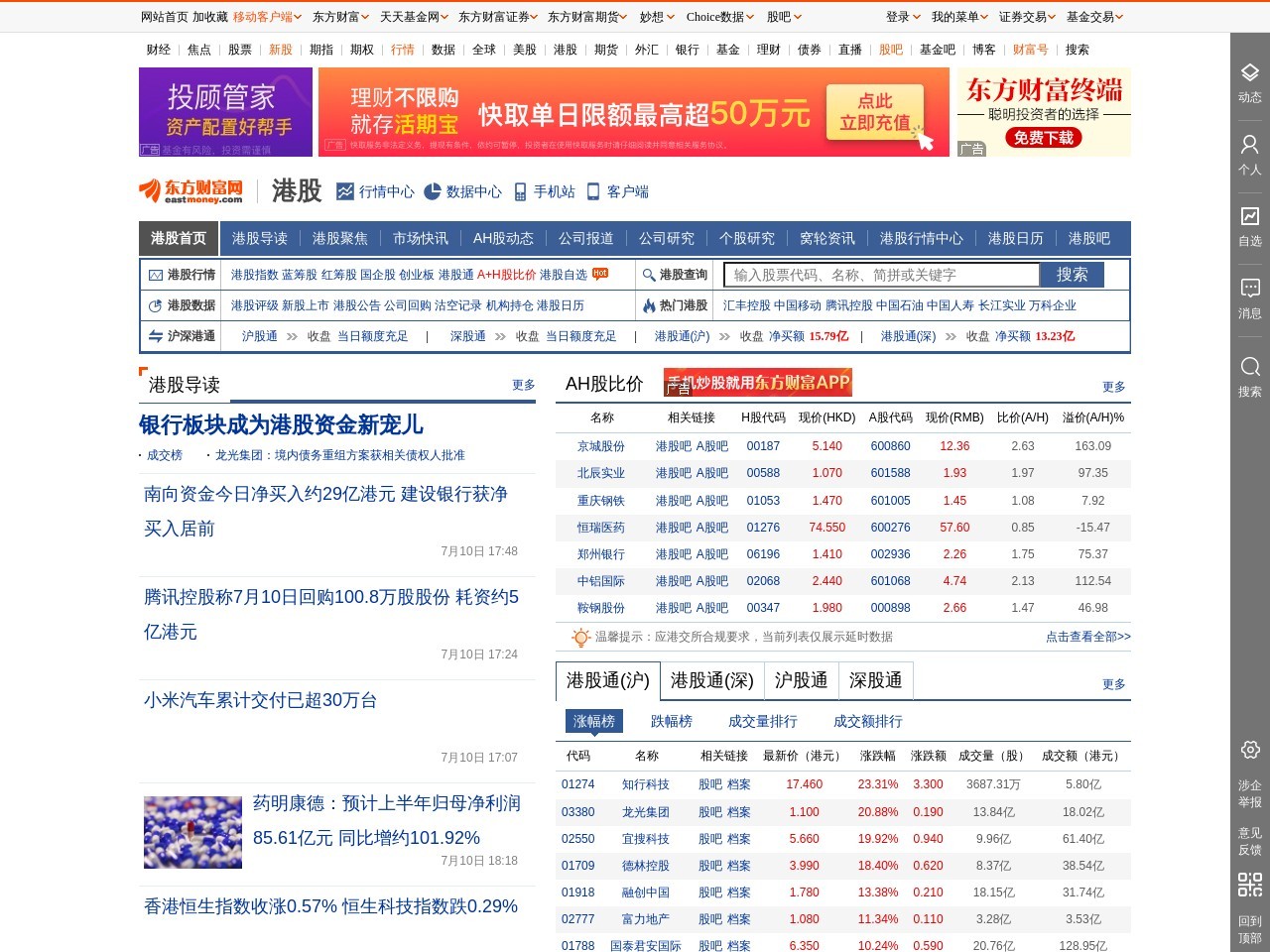Open 涉企举报 gear icon in sidebar
This screenshot has height=952, width=1270.
(1248, 751)
